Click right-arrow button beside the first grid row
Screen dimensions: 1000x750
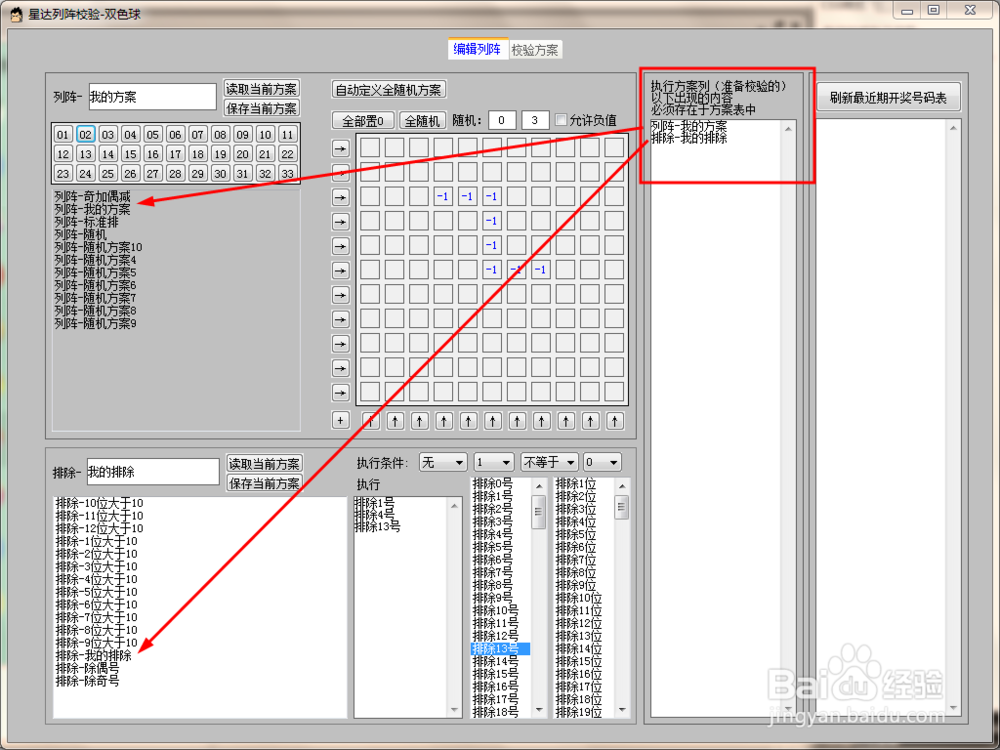coord(341,149)
